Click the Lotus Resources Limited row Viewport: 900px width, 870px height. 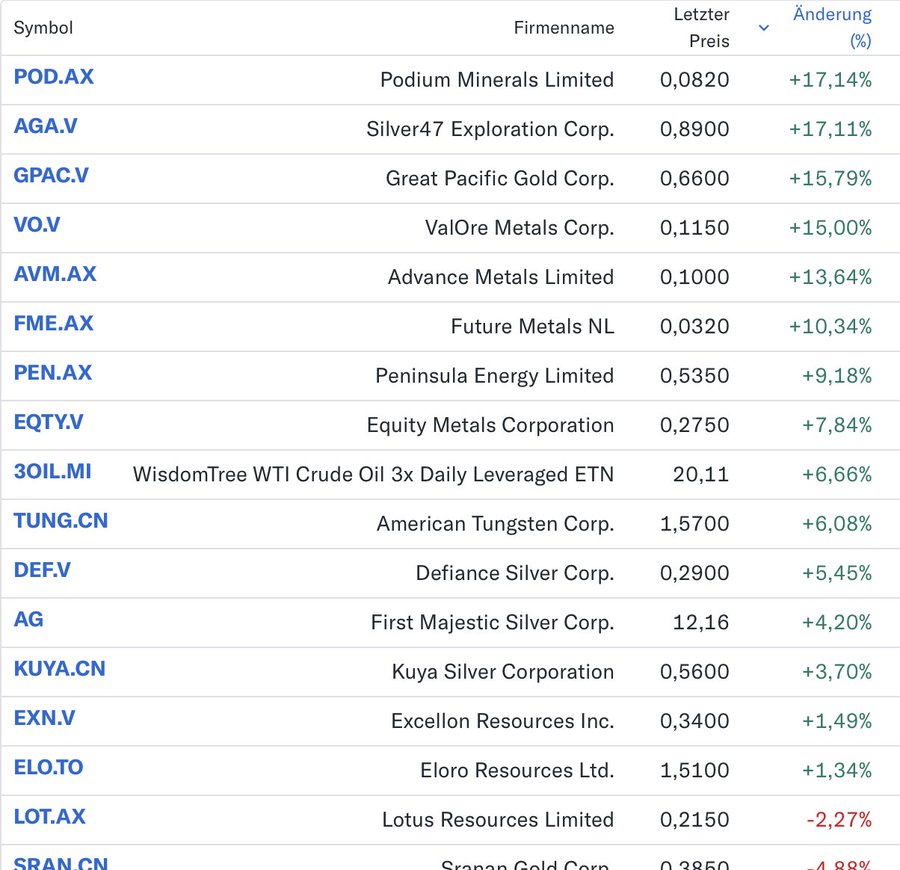click(x=497, y=820)
